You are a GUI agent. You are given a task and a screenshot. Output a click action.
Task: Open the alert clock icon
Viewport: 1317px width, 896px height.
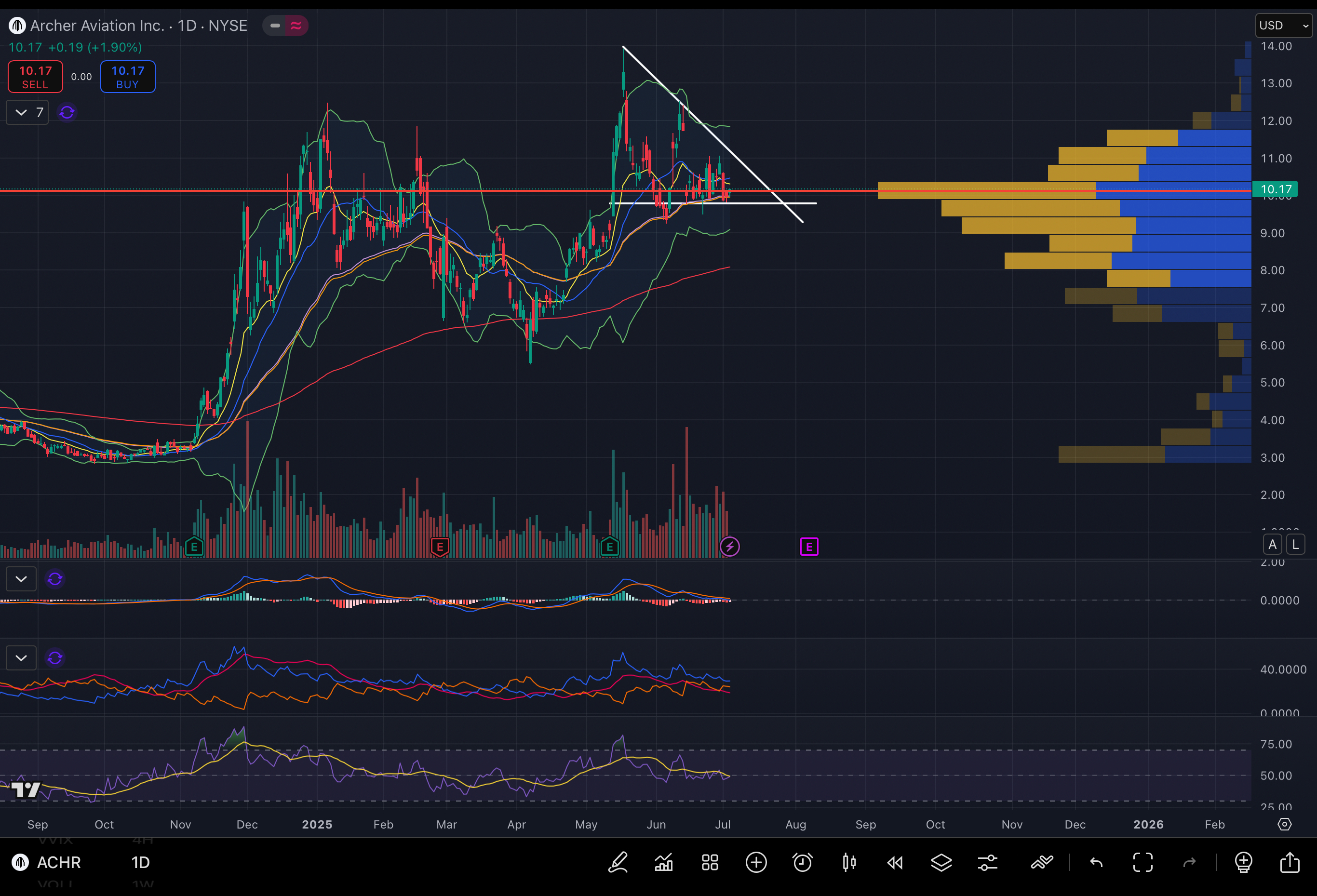803,863
